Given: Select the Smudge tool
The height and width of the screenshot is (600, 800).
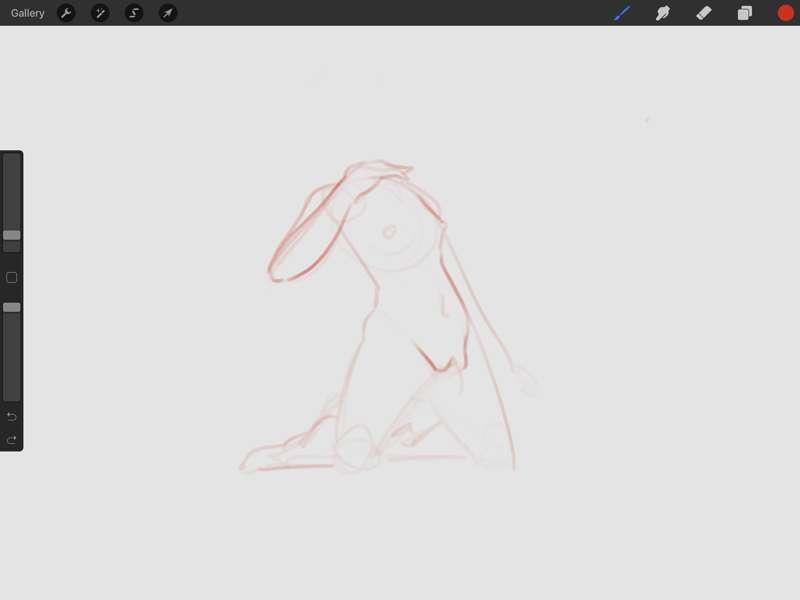Looking at the screenshot, I should [663, 13].
